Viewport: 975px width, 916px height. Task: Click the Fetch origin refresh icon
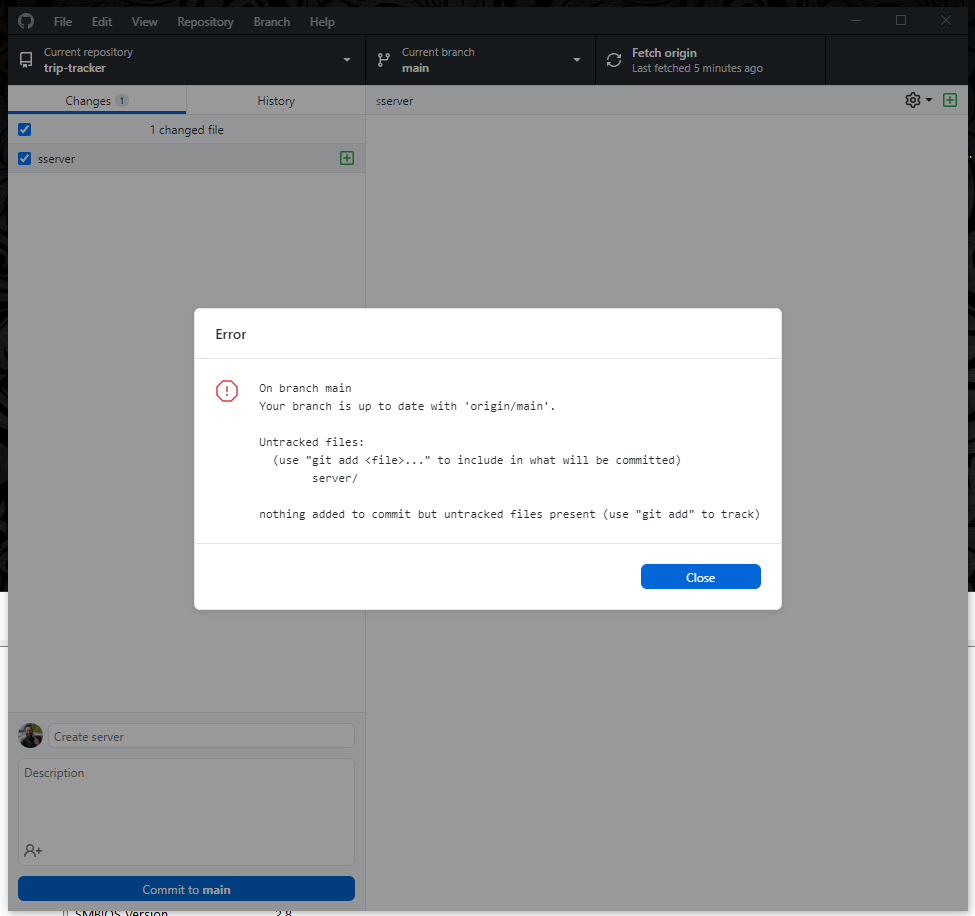click(613, 59)
